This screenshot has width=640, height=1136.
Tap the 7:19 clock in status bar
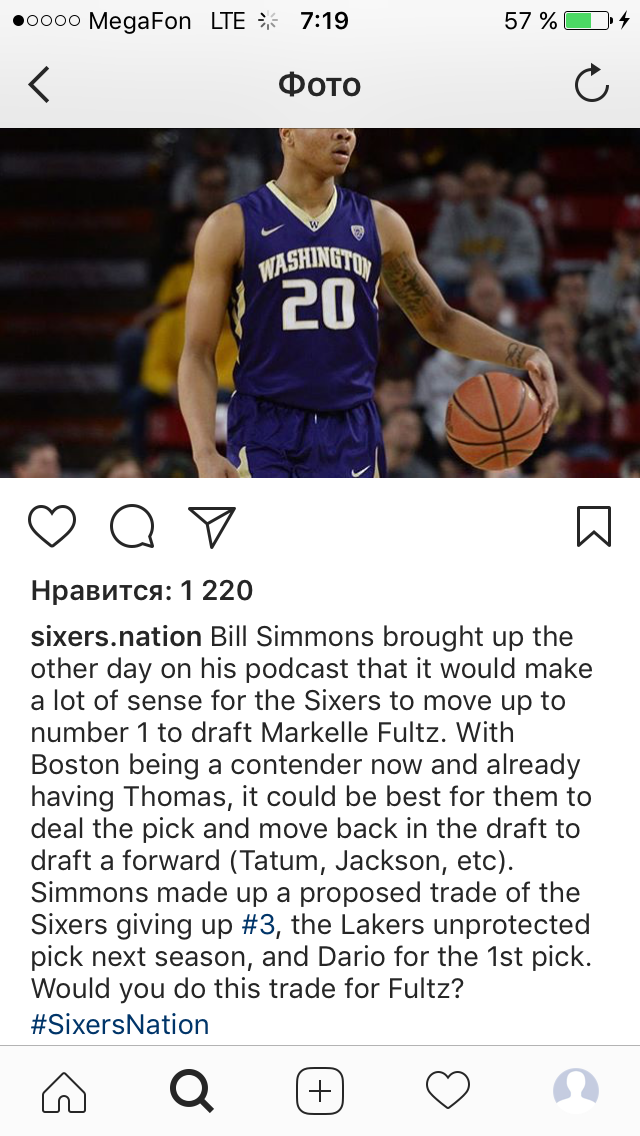(x=324, y=20)
